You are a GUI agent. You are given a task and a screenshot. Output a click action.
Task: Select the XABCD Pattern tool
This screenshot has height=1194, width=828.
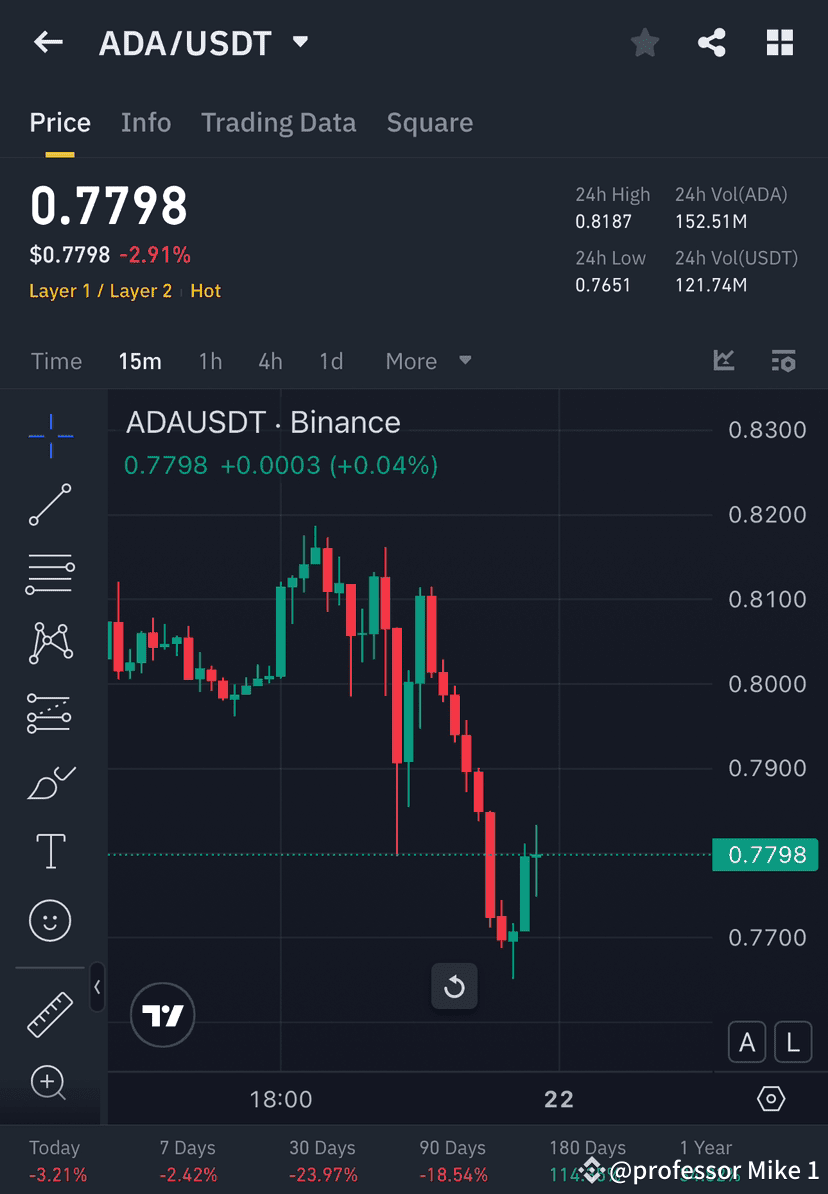[50, 643]
